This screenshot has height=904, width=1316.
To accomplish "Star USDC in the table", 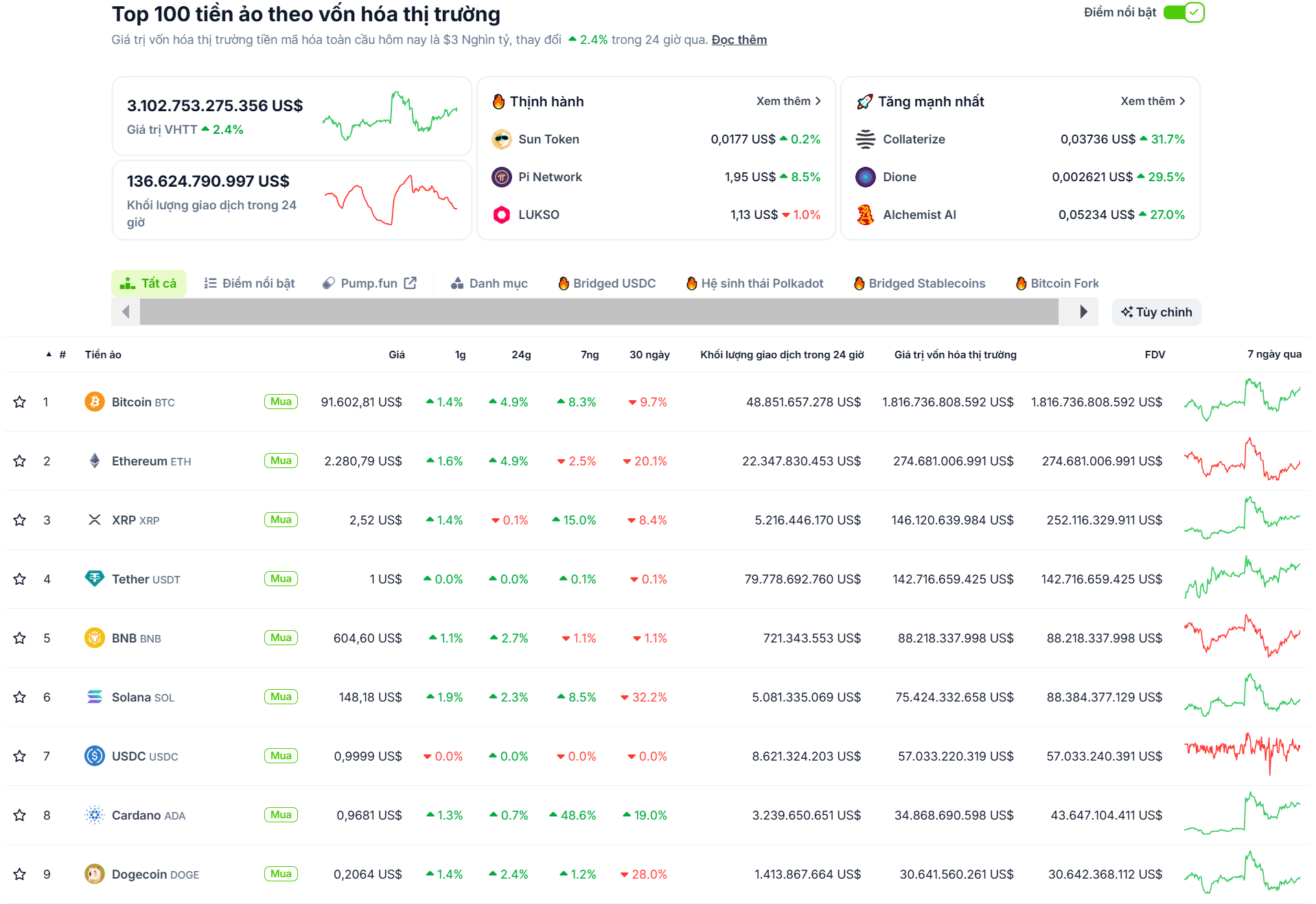I will [20, 756].
